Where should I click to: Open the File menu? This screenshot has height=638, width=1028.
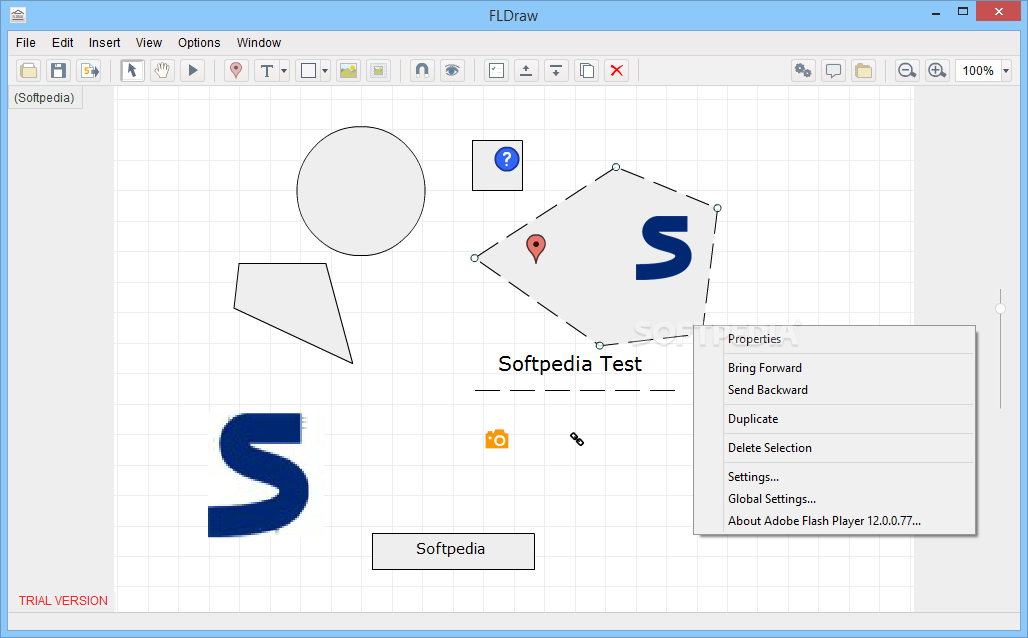[26, 43]
